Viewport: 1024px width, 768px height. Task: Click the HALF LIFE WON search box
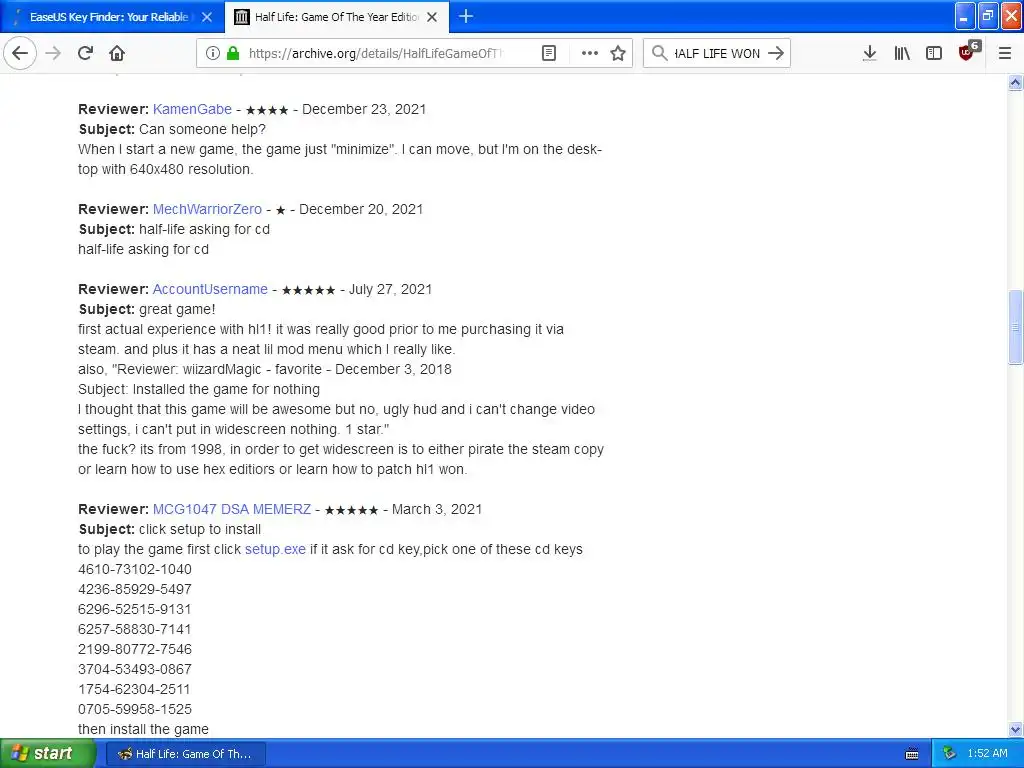coord(717,53)
